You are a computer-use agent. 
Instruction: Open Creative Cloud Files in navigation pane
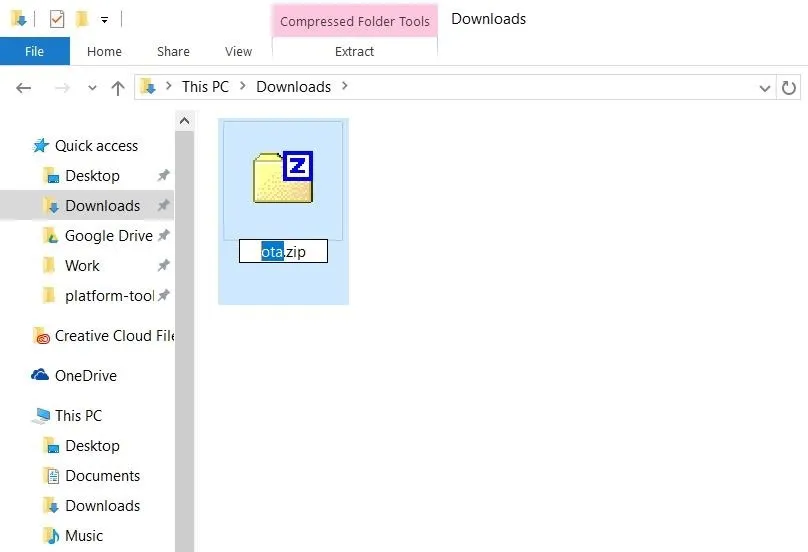(x=114, y=336)
